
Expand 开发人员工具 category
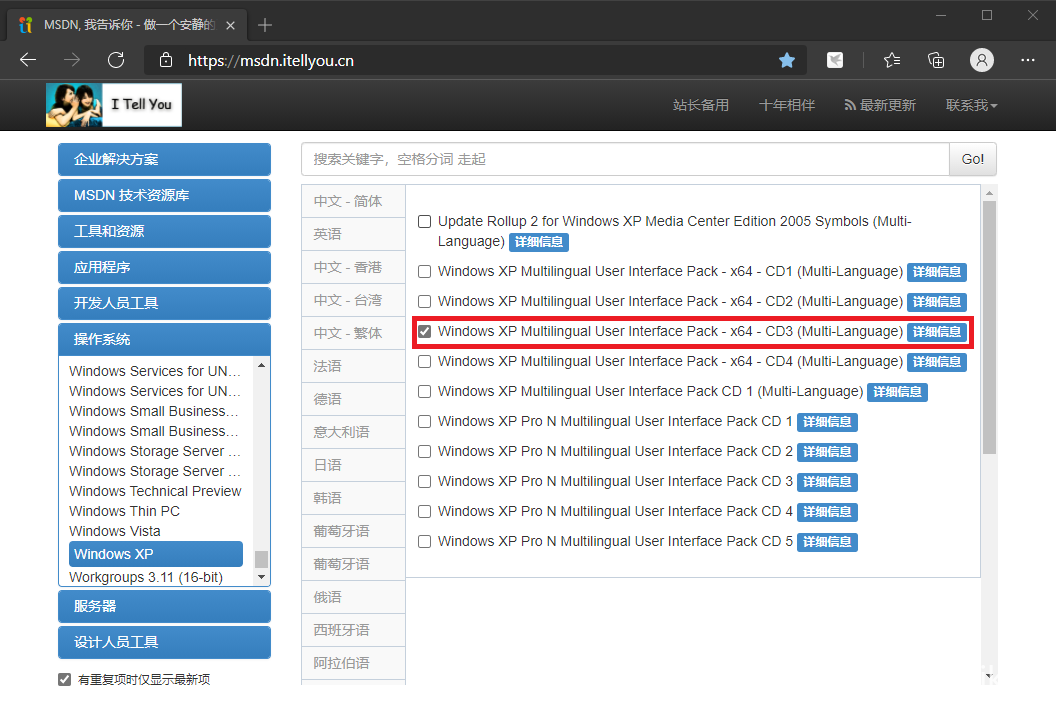click(164, 304)
